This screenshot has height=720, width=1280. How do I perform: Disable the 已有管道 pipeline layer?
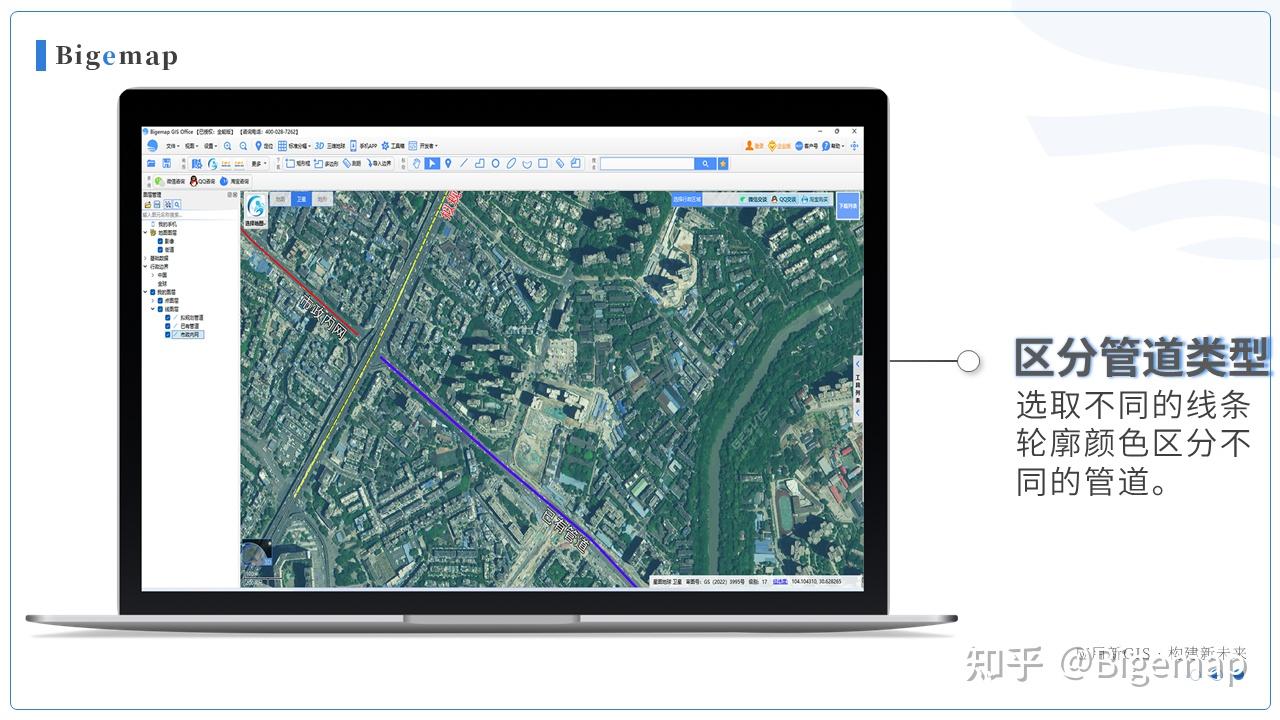[167, 326]
